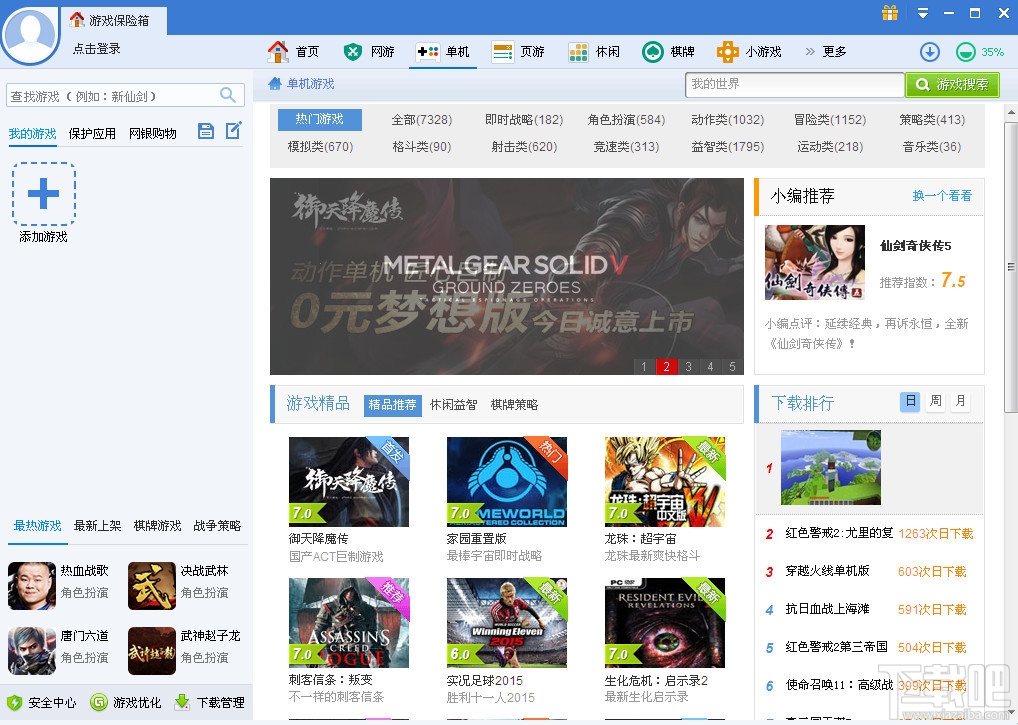Viewport: 1018px width, 725px height.
Task: Open the 实况足球2015 cover thumbnail
Action: click(x=506, y=622)
